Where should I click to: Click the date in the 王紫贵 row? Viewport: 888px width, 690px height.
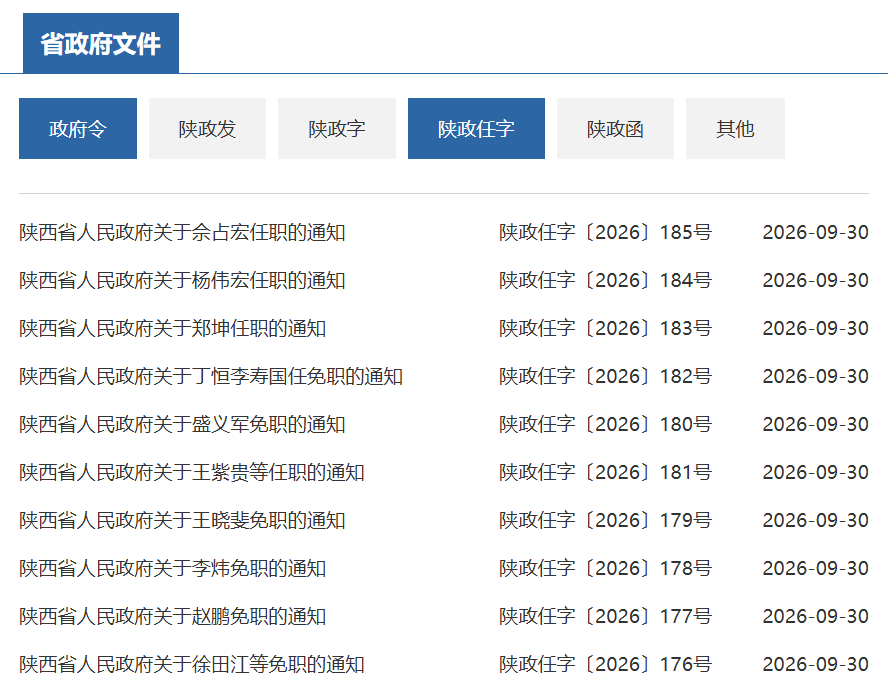pyautogui.click(x=816, y=472)
